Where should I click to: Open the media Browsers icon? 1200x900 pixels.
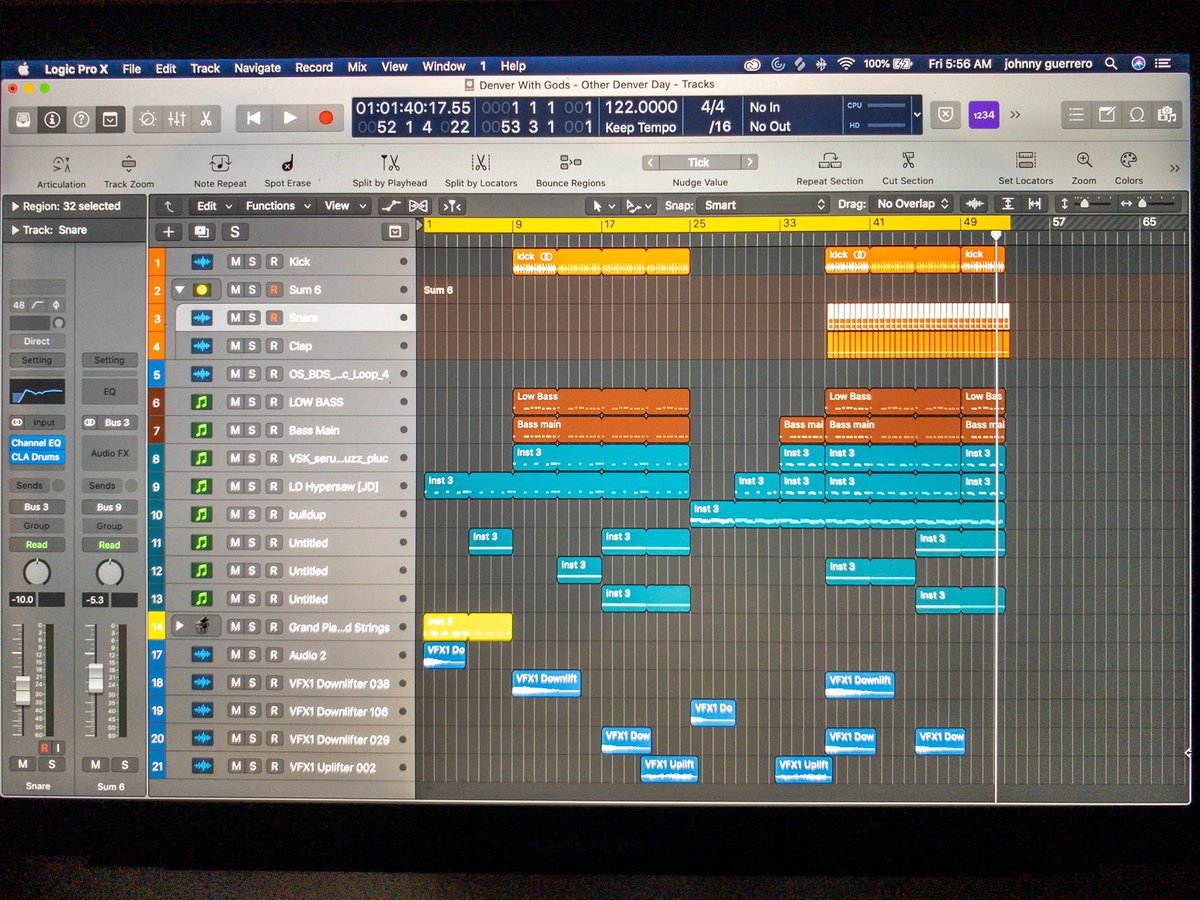(x=1167, y=114)
